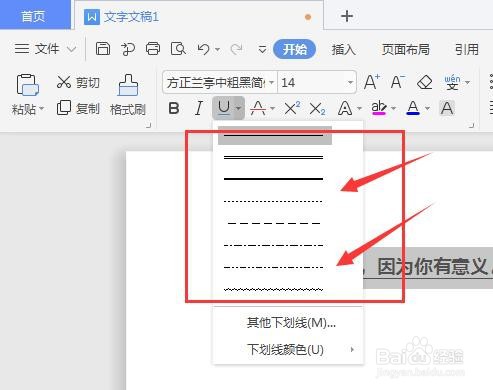Click the Subscript X₂ icon
This screenshot has height=390, width=493.
[x=317, y=108]
